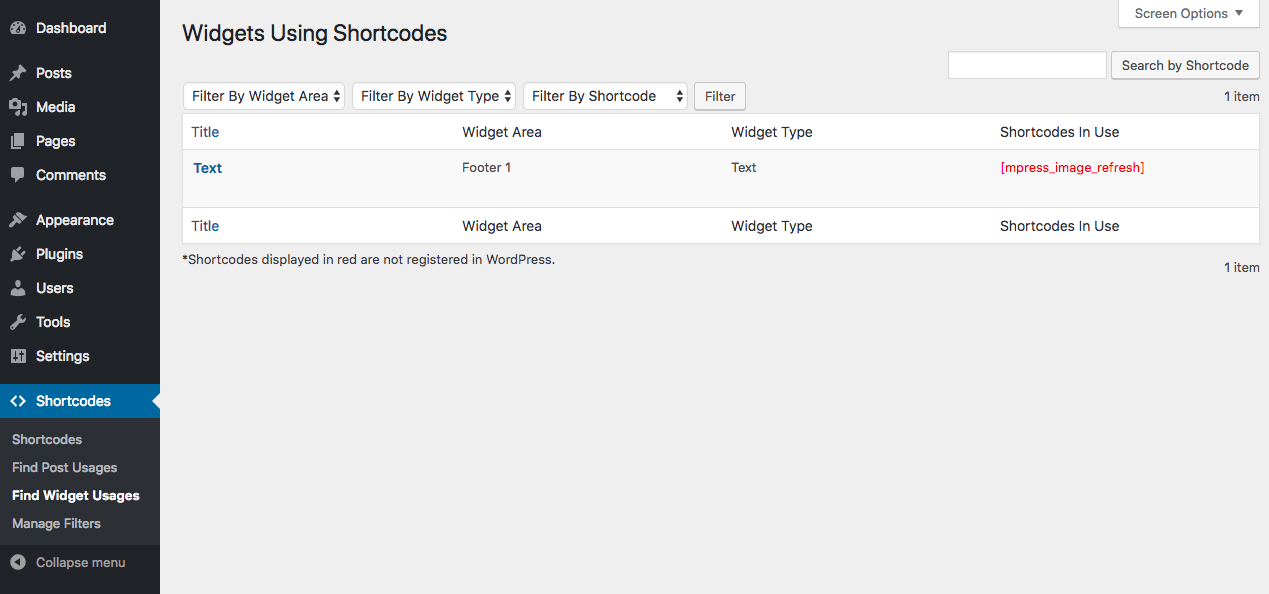Click the Dashboard gauge icon

coord(18,28)
